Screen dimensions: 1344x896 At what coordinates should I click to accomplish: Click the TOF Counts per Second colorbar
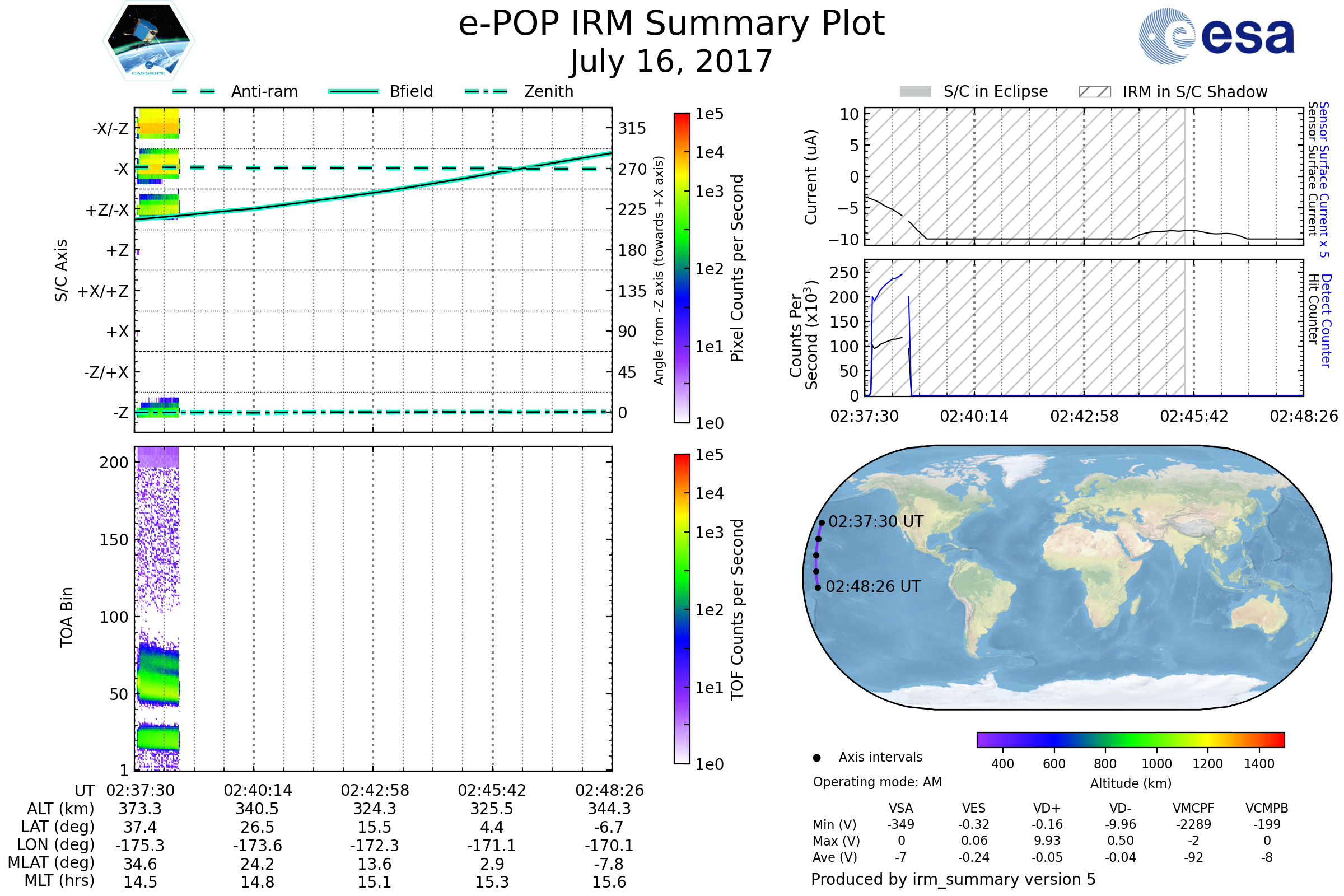click(x=682, y=609)
